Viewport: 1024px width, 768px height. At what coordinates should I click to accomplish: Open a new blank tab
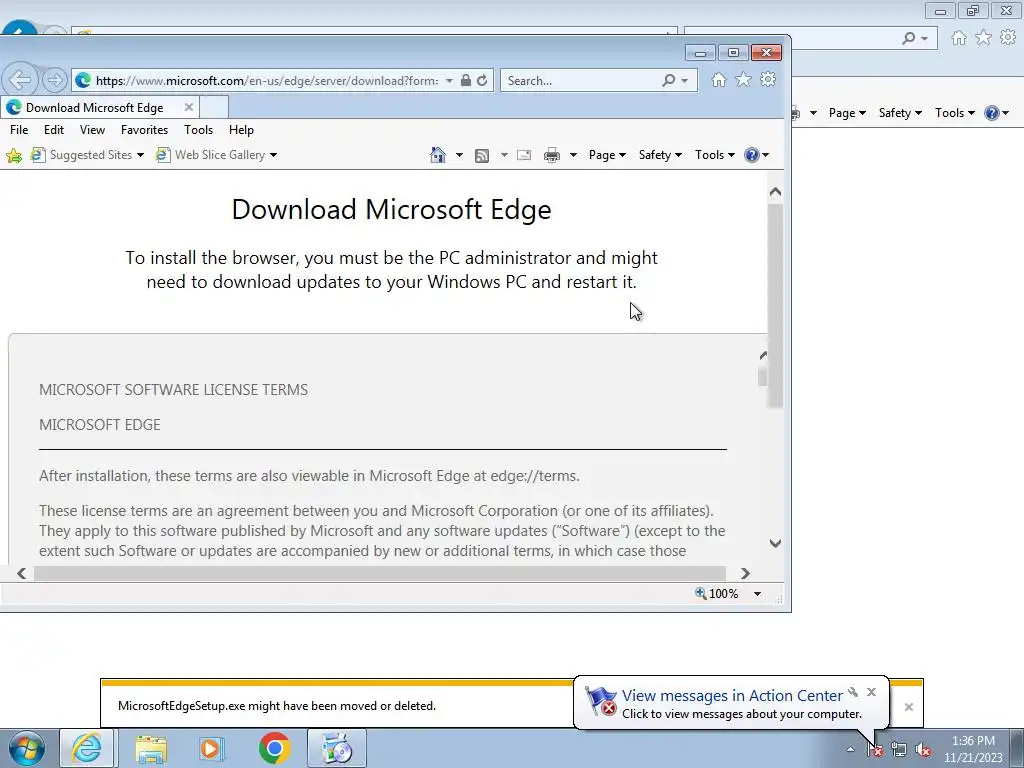pos(214,107)
